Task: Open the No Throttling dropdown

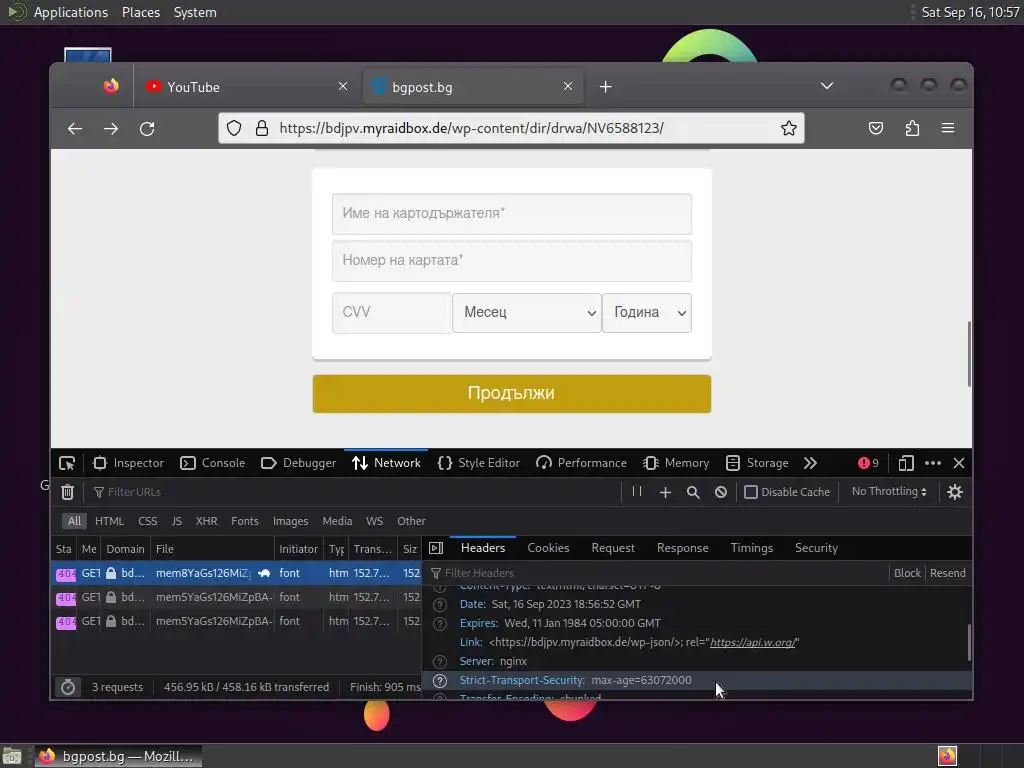Action: [889, 491]
